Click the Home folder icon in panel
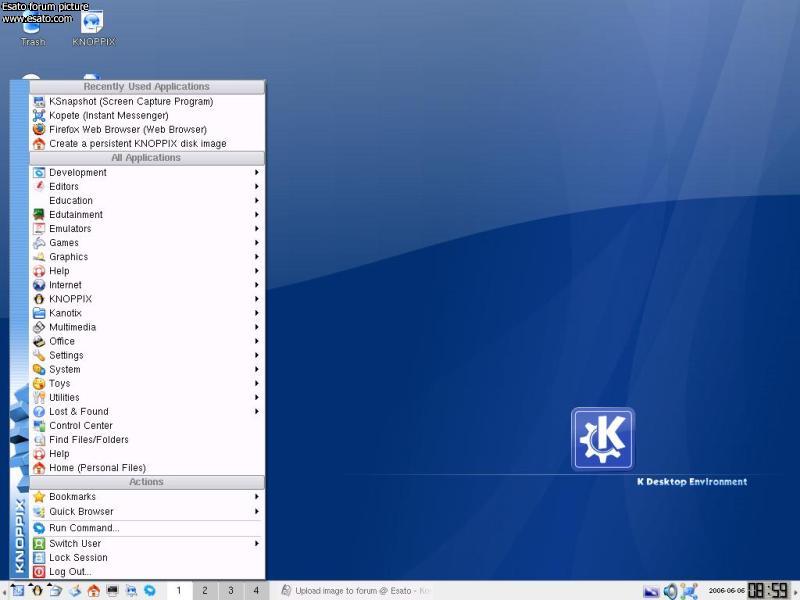This screenshot has width=800, height=600. tap(93, 590)
